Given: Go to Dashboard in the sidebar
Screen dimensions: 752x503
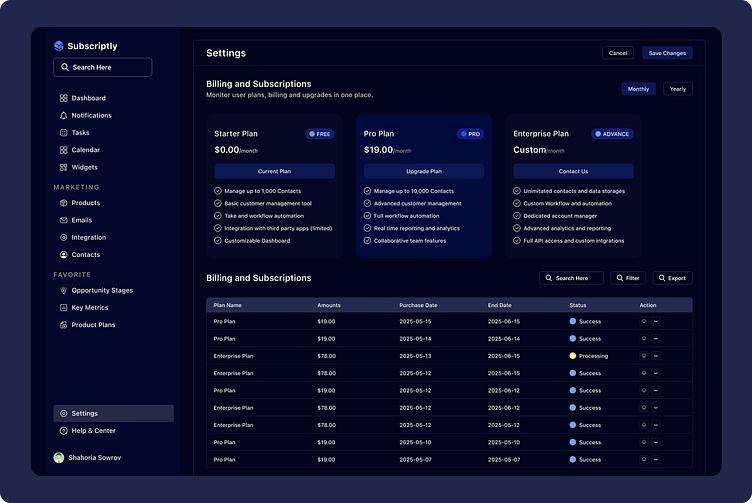Looking at the screenshot, I should tap(88, 98).
